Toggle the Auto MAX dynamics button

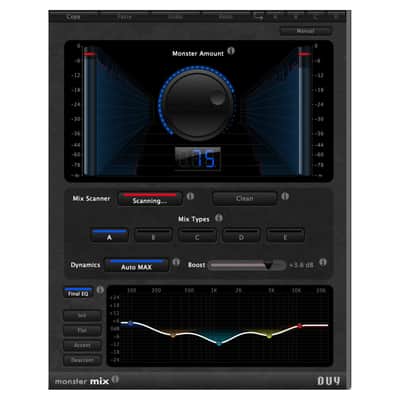(x=137, y=265)
